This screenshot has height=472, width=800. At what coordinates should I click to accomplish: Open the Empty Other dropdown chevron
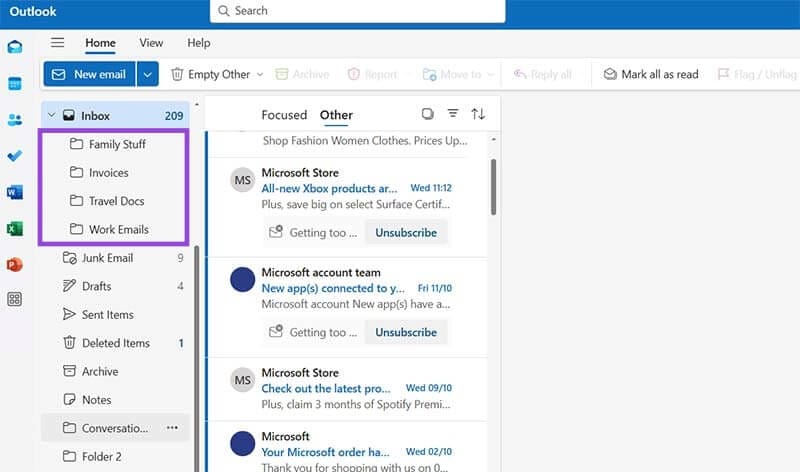(x=260, y=74)
